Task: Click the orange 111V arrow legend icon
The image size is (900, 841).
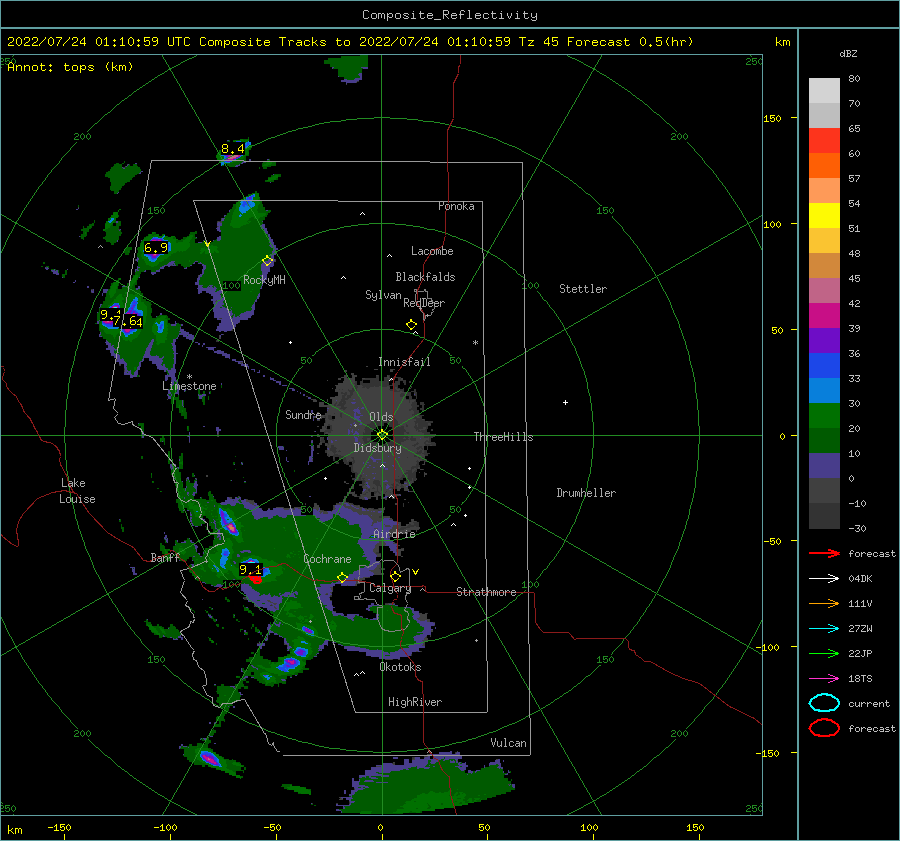Action: pos(824,603)
